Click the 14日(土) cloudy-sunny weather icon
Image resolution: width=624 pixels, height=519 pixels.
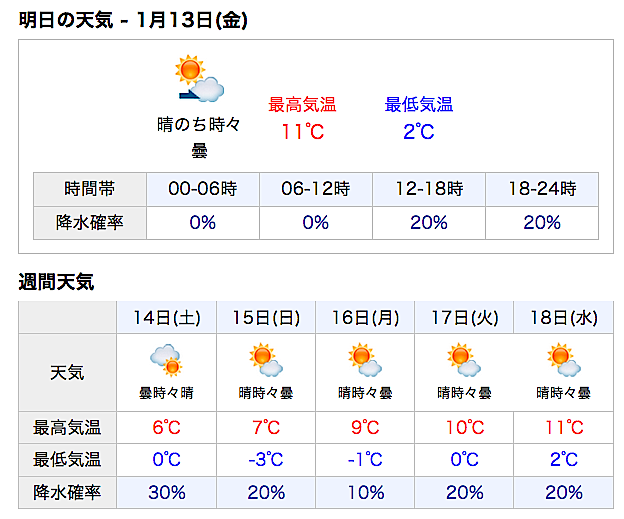click(x=166, y=360)
